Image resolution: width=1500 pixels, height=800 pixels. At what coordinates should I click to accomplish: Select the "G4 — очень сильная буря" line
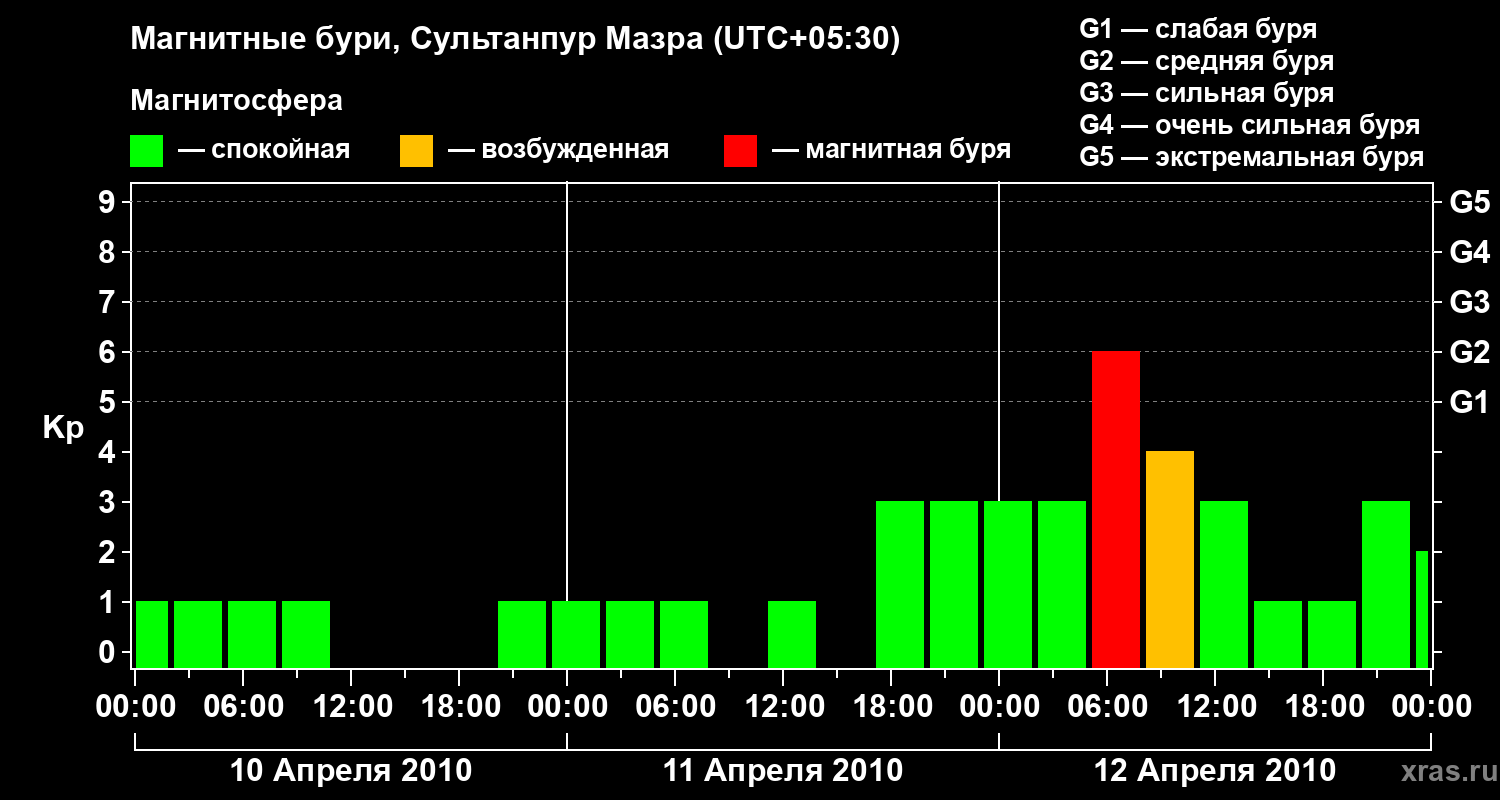pyautogui.click(x=1249, y=125)
